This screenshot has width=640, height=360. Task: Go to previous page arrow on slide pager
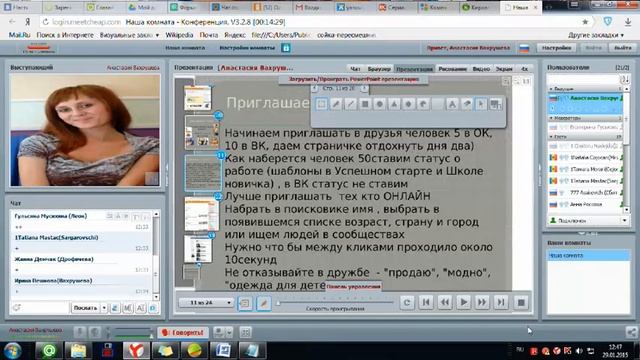click(x=314, y=88)
